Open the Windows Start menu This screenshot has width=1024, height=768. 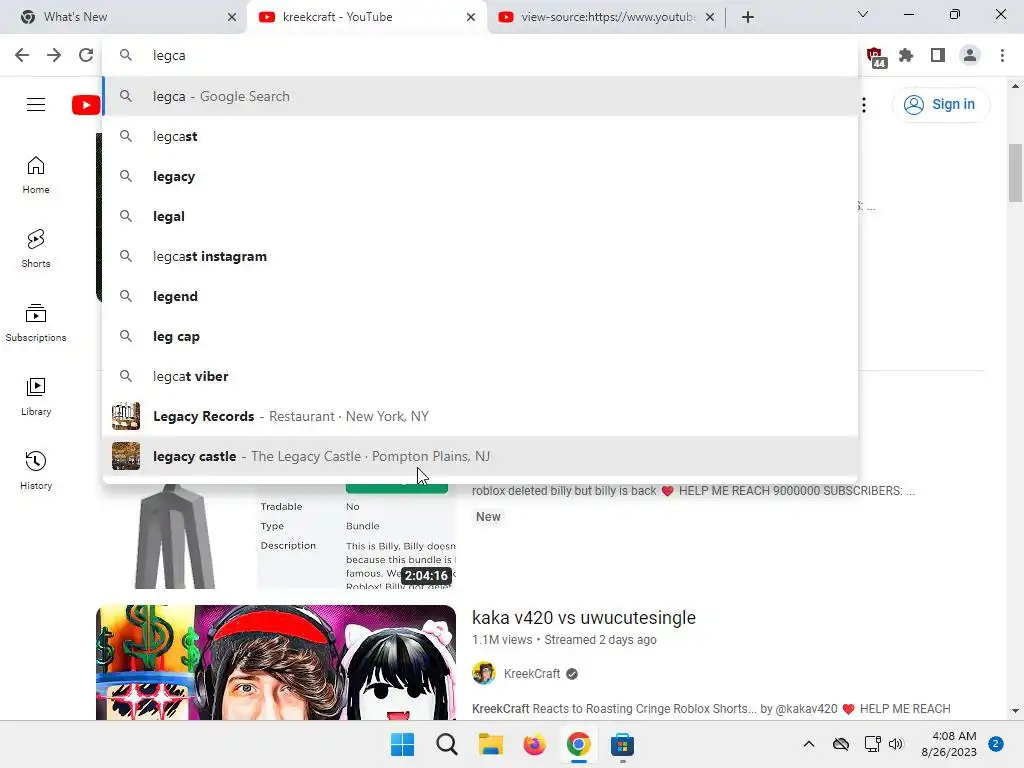pos(402,744)
